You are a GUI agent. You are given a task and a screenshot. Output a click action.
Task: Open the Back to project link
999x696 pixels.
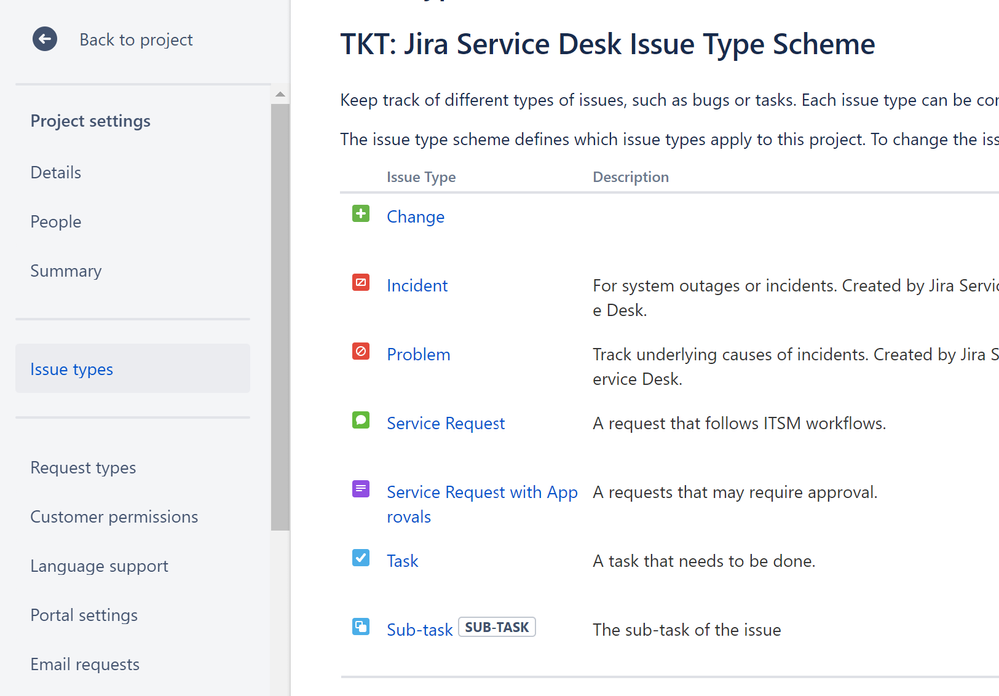[x=136, y=40]
